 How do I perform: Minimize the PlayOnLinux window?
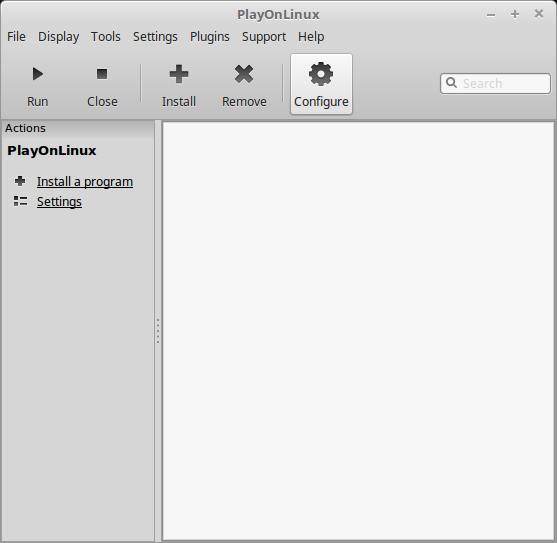point(491,15)
